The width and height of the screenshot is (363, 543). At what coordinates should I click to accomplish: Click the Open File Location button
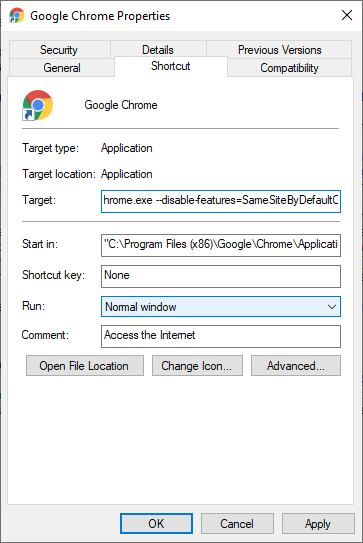pos(85,366)
